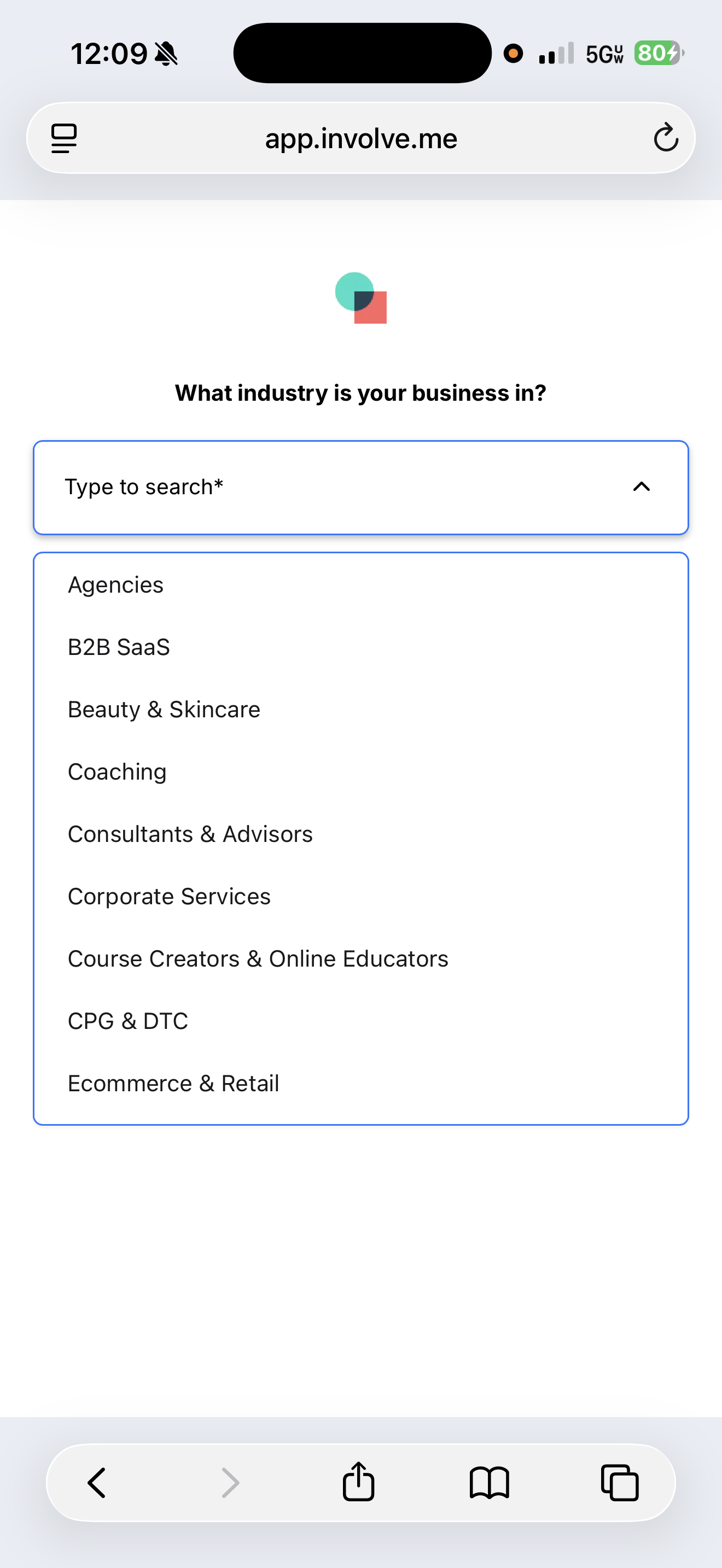
Task: Tap the involve.me logo
Action: pos(361,297)
